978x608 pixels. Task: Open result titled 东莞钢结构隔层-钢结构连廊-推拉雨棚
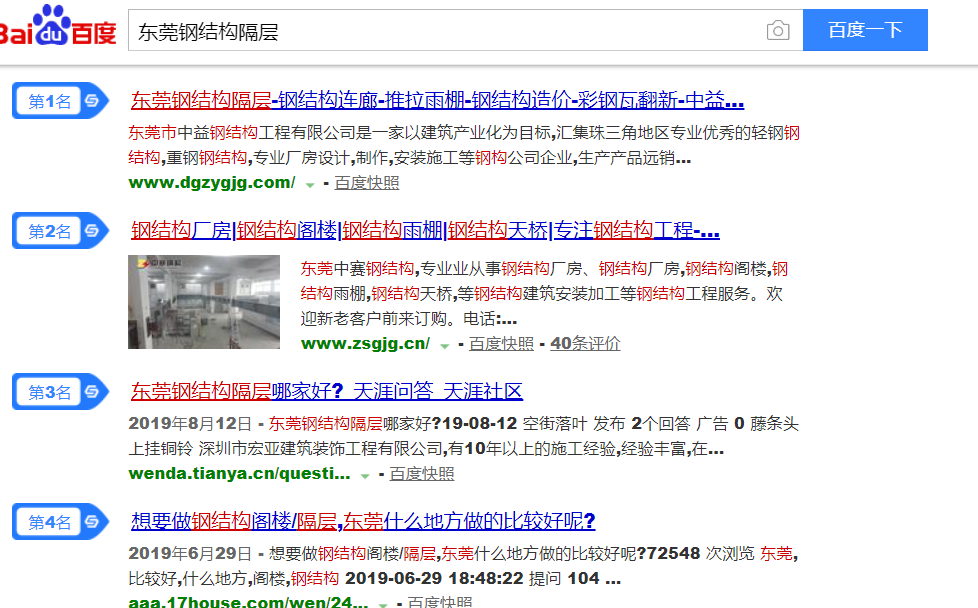pyautogui.click(x=437, y=100)
